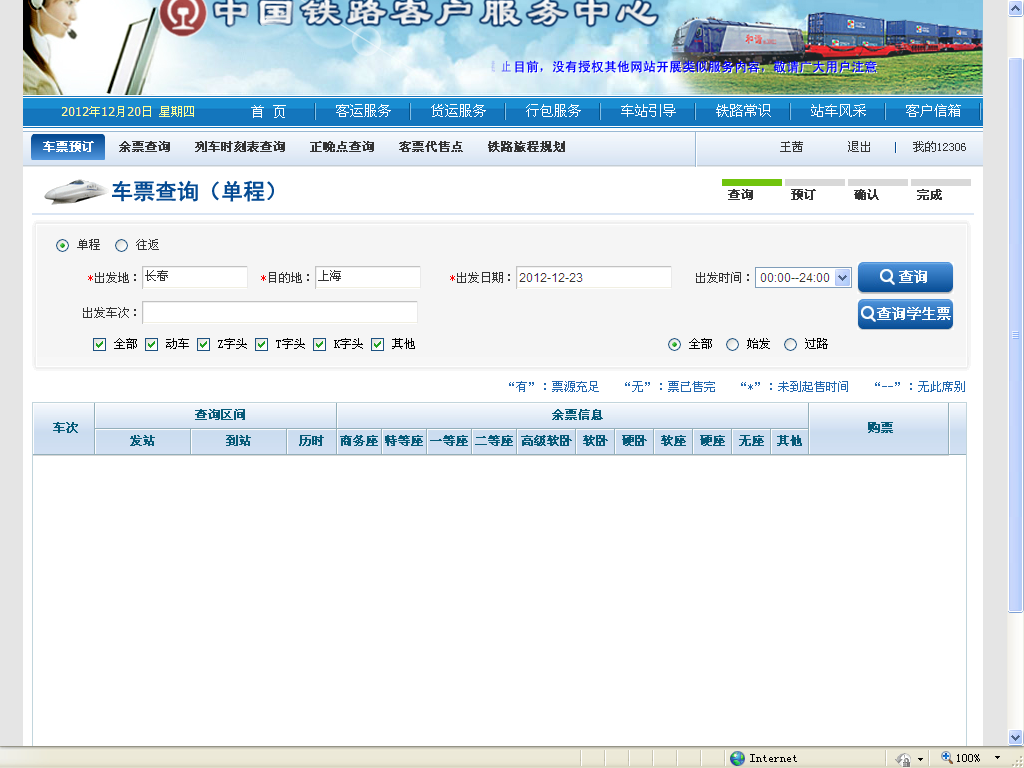Open the 客户信箱 menu
This screenshot has width=1024, height=768.
[x=933, y=111]
